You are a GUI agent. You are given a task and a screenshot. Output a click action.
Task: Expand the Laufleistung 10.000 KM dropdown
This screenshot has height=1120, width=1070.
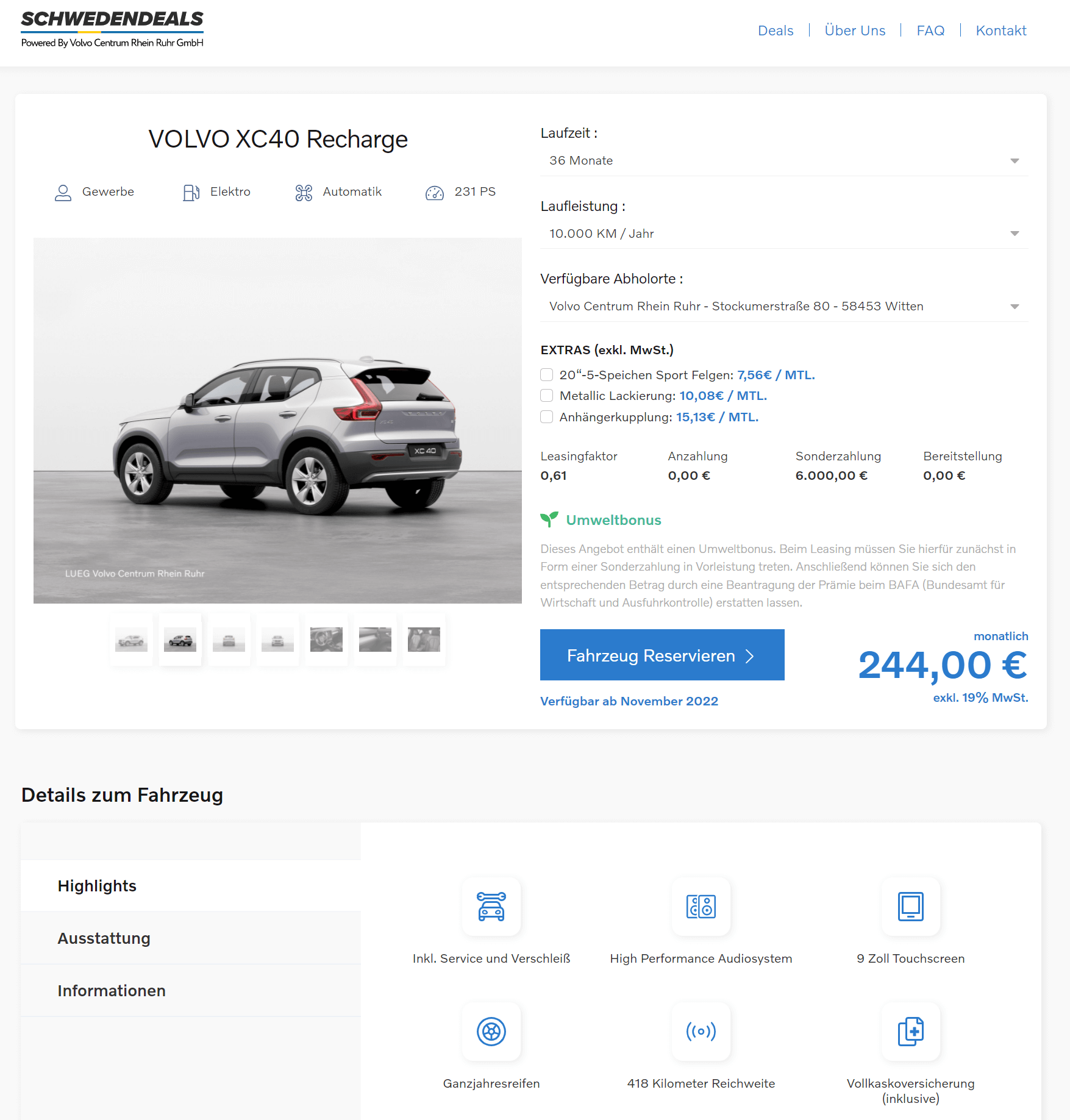tap(784, 234)
